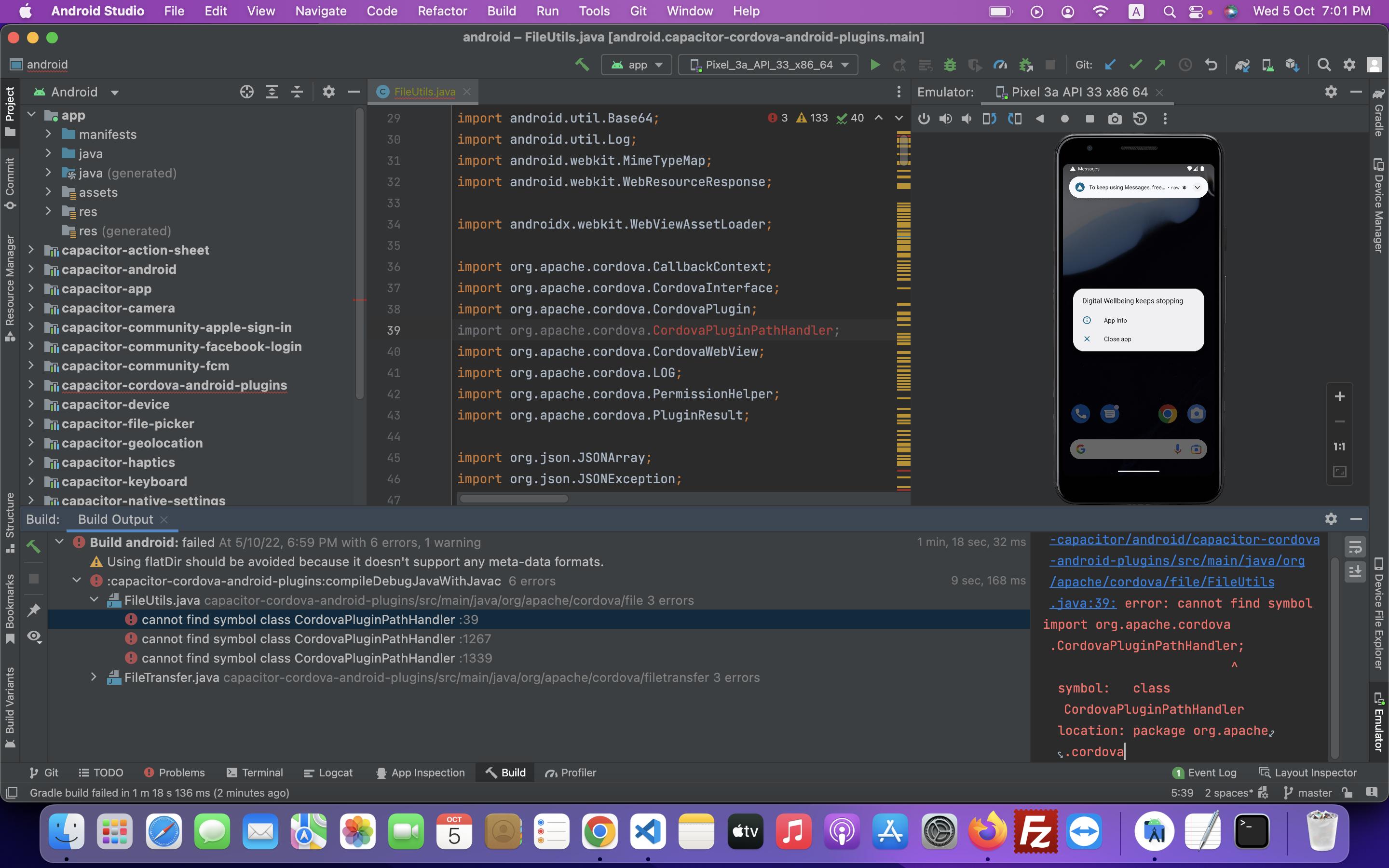This screenshot has height=868, width=1389.
Task: Select opened file target icon in Project panel
Action: coord(247,92)
